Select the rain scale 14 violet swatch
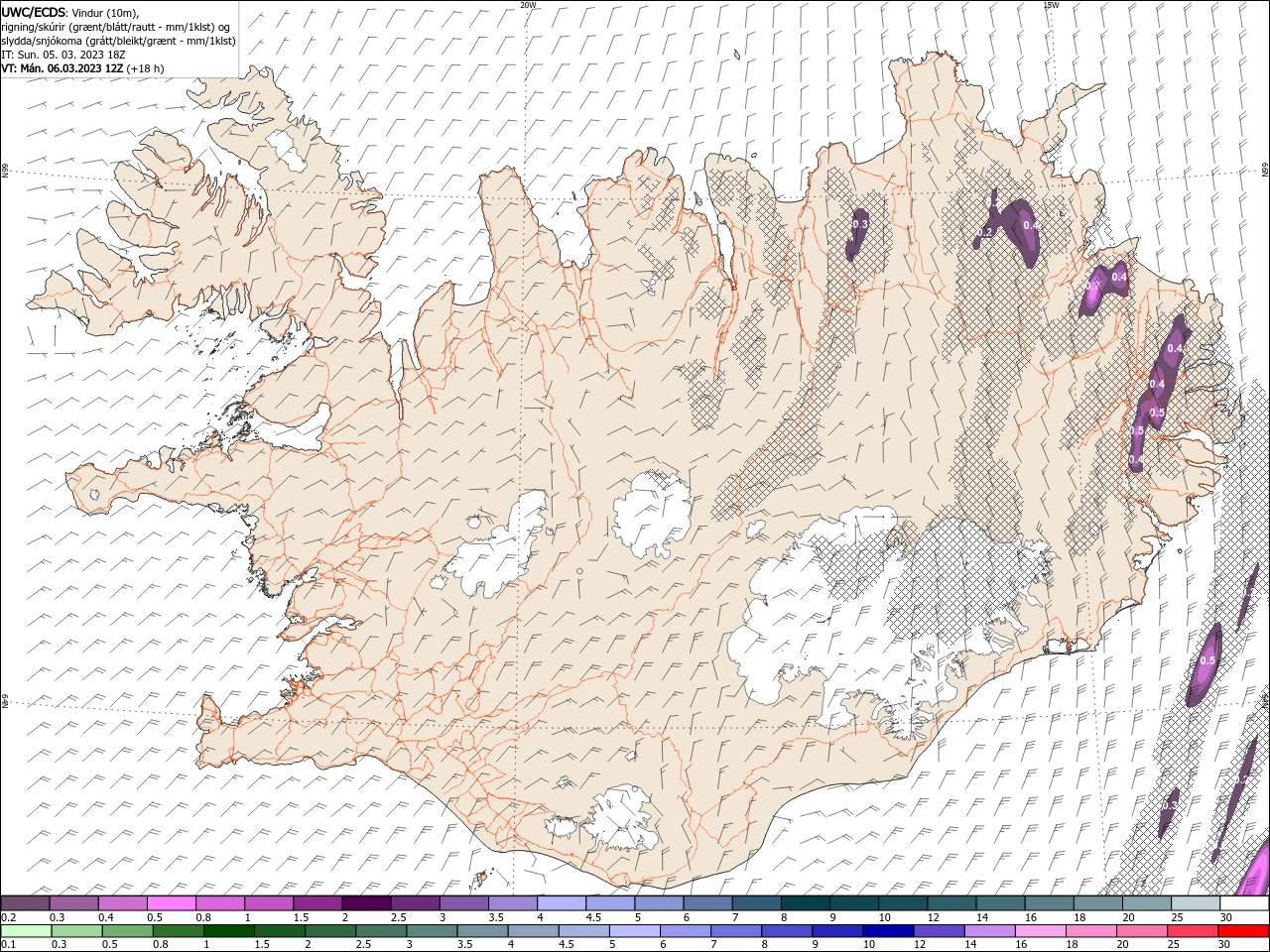The image size is (1270, 952). click(x=989, y=931)
